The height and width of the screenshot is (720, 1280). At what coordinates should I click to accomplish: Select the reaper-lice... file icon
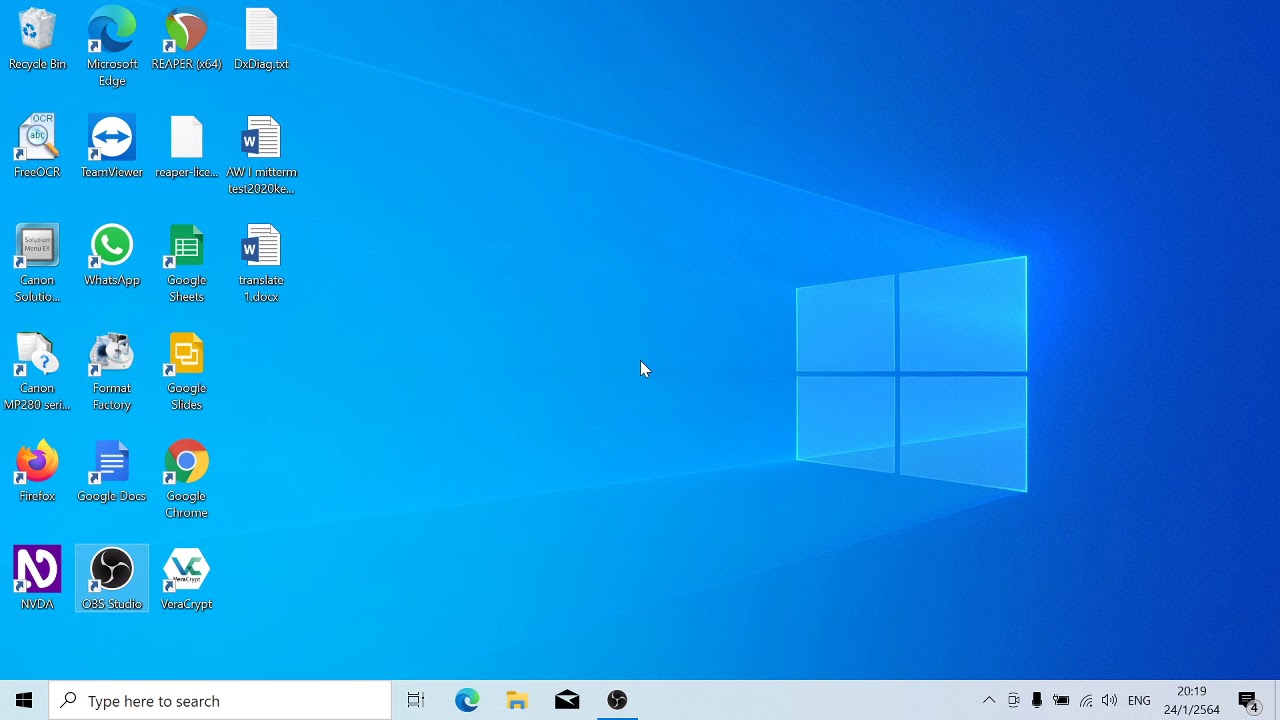point(186,148)
